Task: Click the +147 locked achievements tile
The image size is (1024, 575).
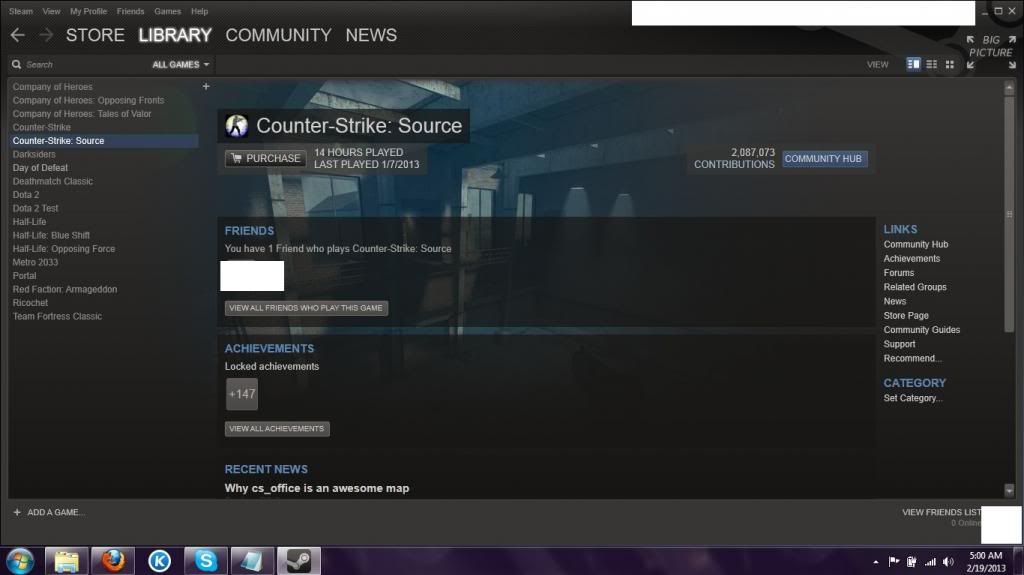Action: [242, 394]
